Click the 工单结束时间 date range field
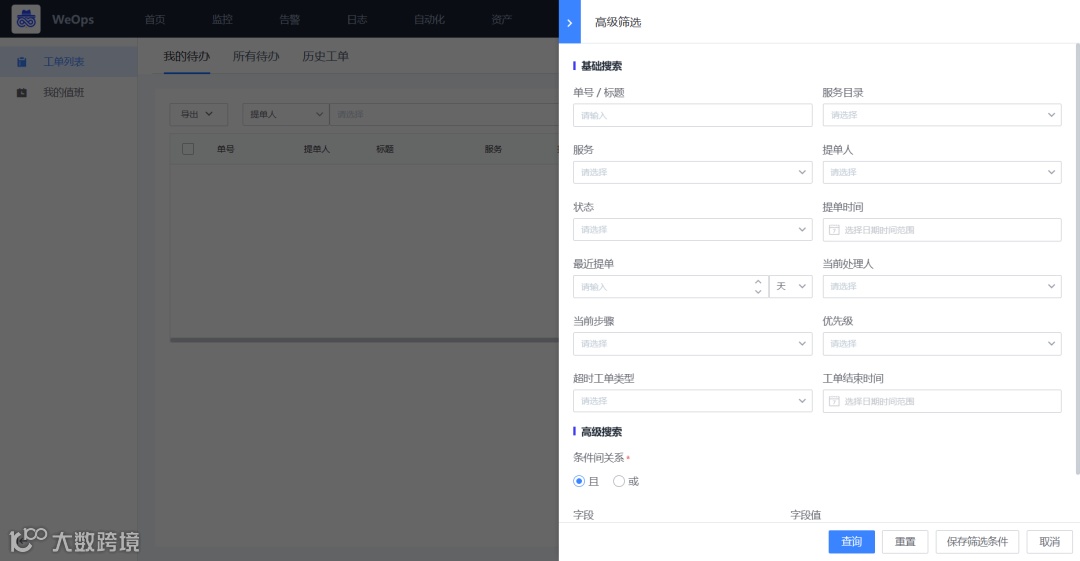Screen dimensions: 1080x561 pyautogui.click(x=942, y=401)
